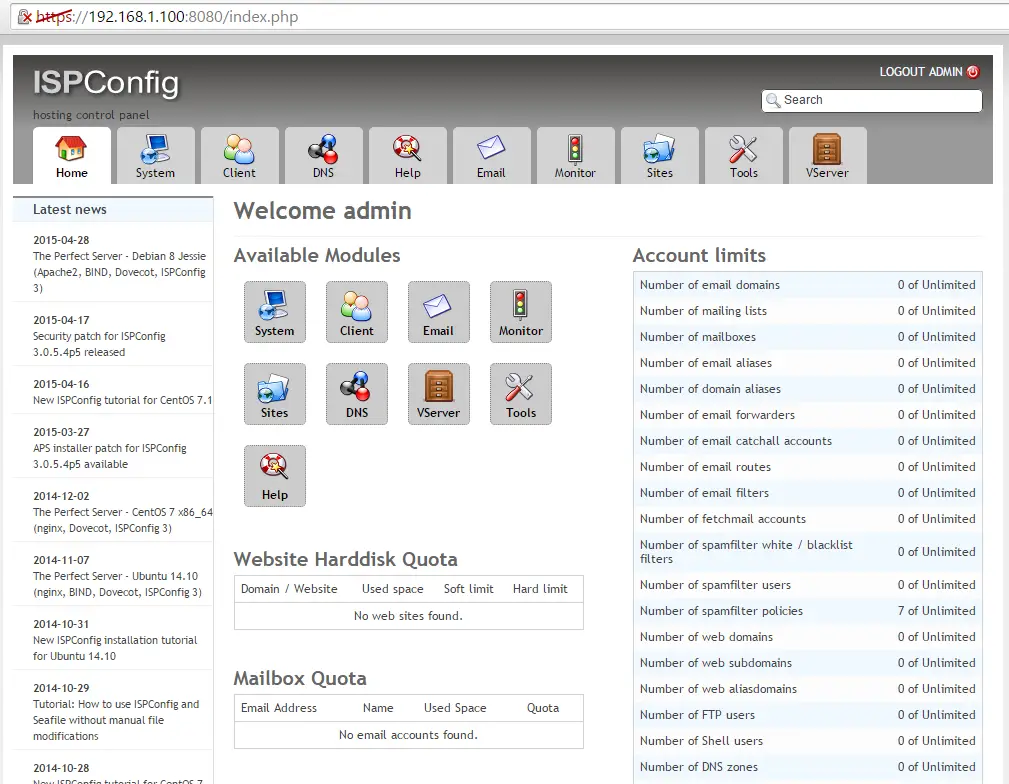
Task: Select the Number of email catchall accounts row
Action: (808, 441)
